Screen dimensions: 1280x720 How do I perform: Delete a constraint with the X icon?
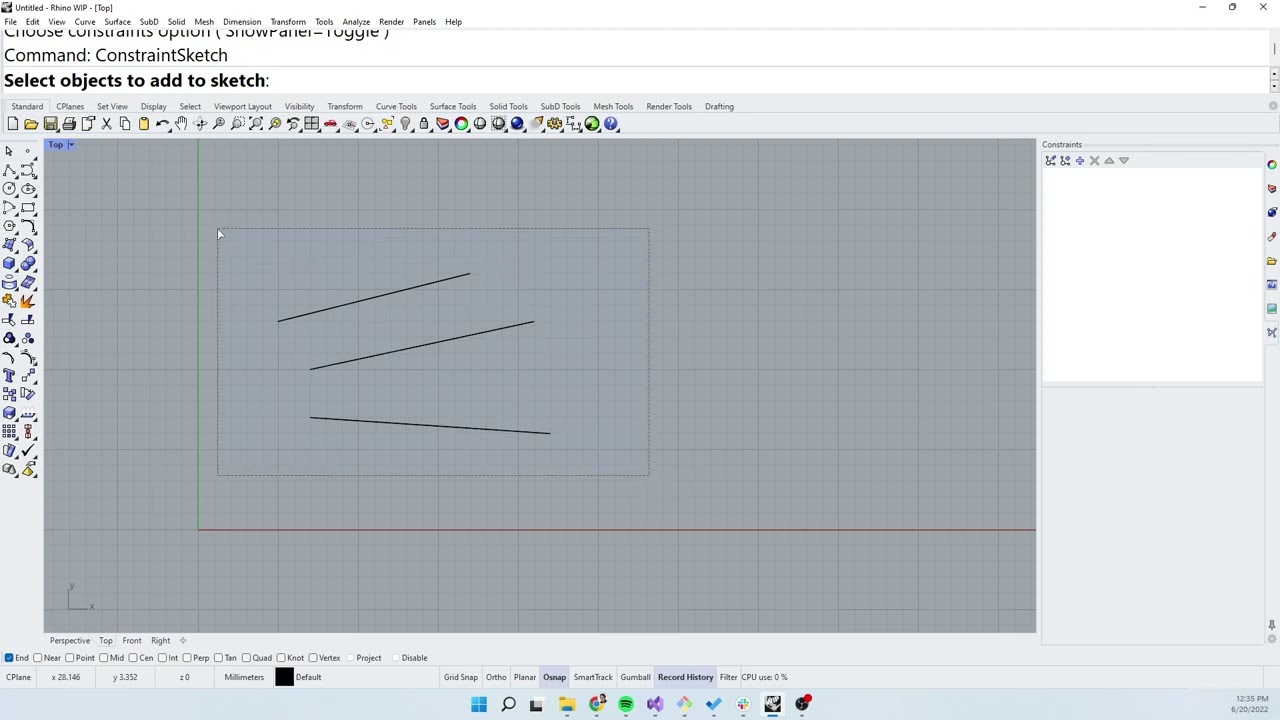coord(1094,160)
